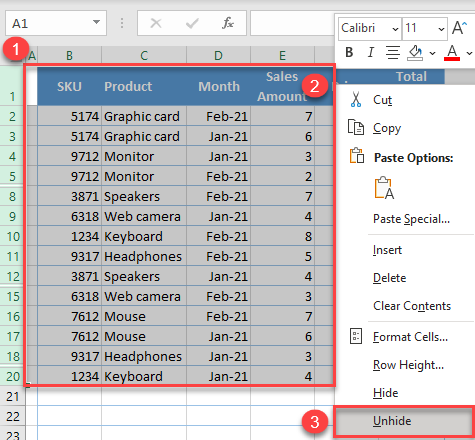Apply the fill color bucket
Viewport: 475px width, 440px height.
click(x=415, y=53)
